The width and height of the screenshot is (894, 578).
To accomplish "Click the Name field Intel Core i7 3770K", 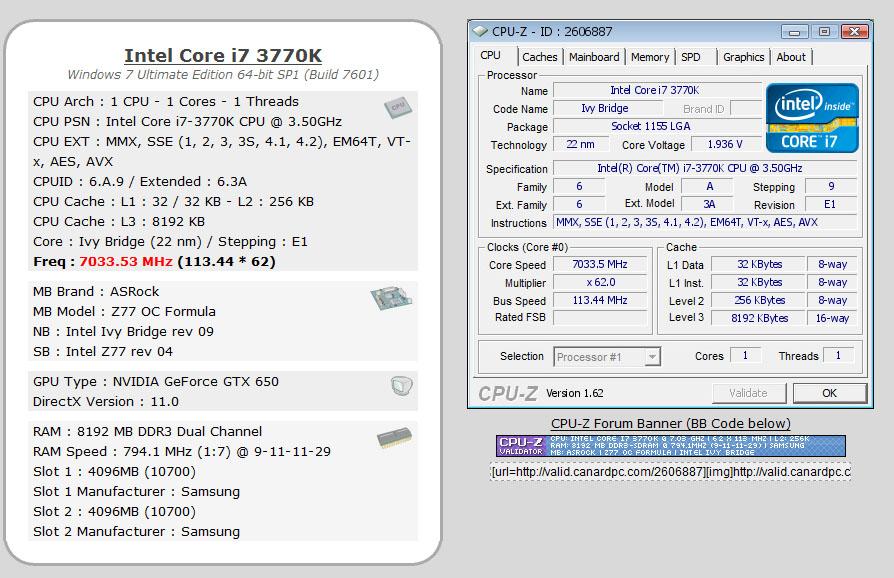I will click(x=655, y=90).
